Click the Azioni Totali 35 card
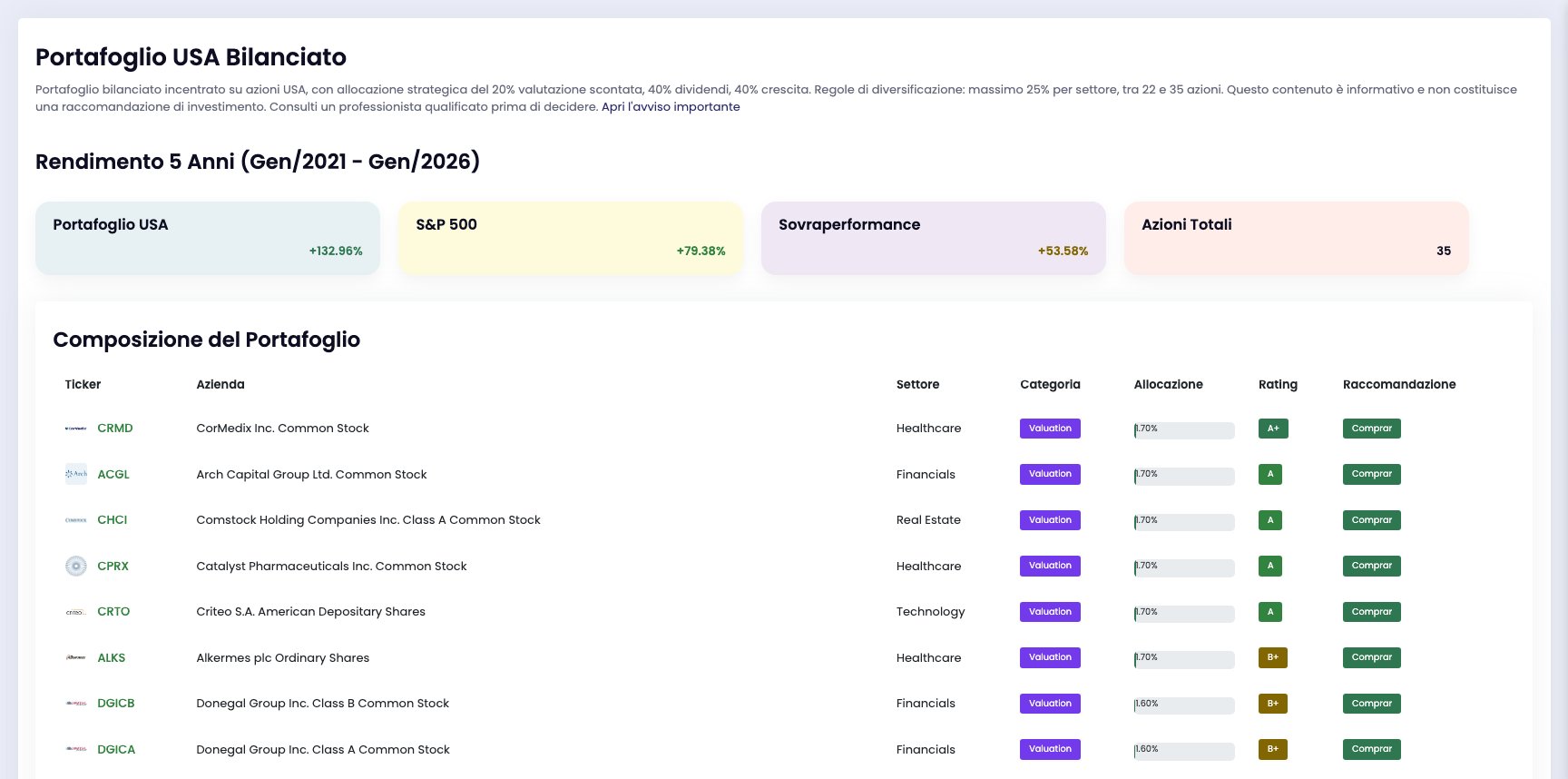Viewport: 1568px width, 779px height. pos(1297,238)
